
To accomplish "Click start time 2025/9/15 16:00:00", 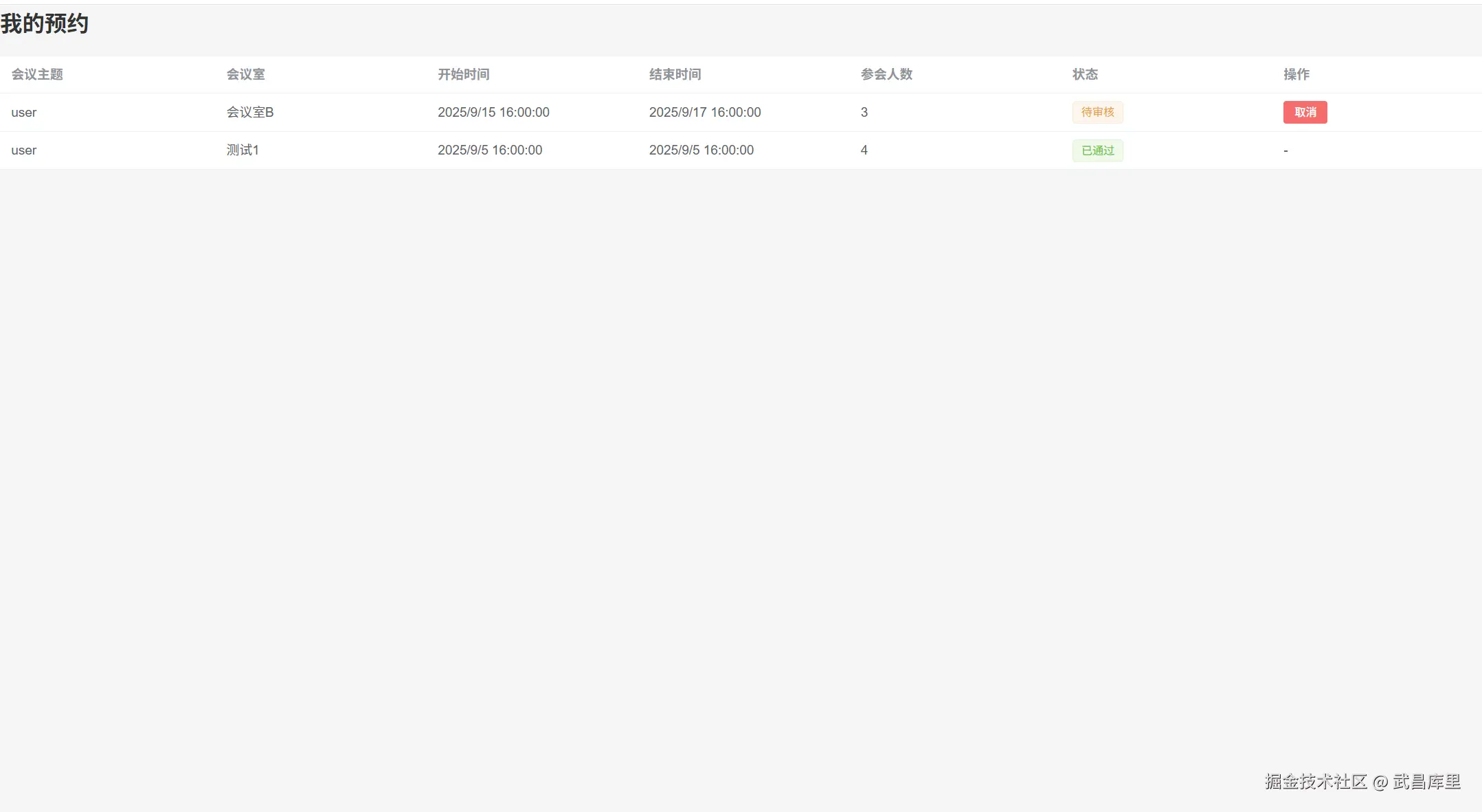I will [x=493, y=112].
